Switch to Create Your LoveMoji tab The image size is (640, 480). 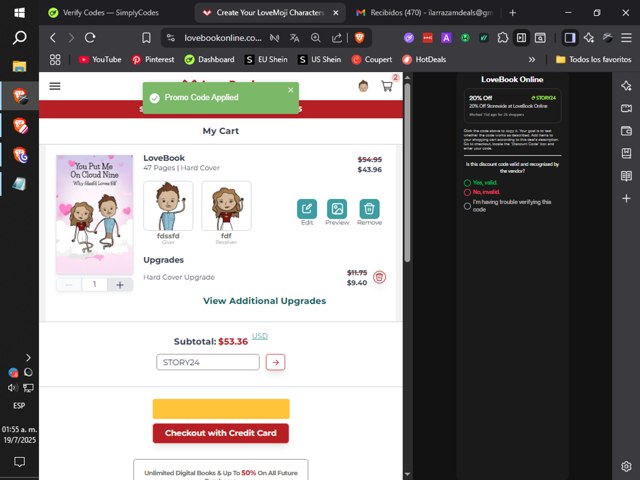[269, 13]
